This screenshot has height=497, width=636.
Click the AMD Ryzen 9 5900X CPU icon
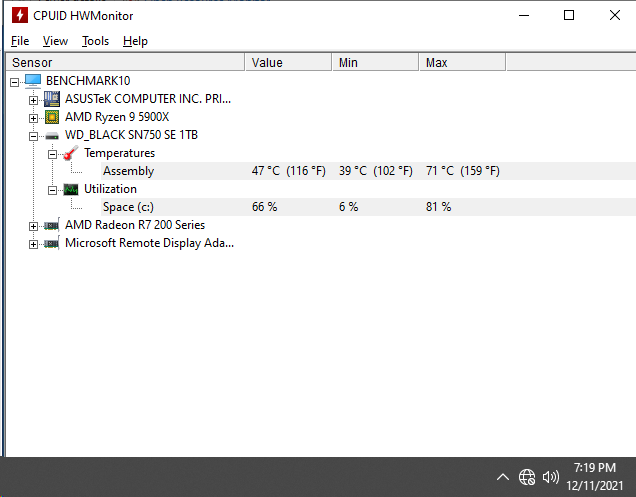(x=52, y=117)
